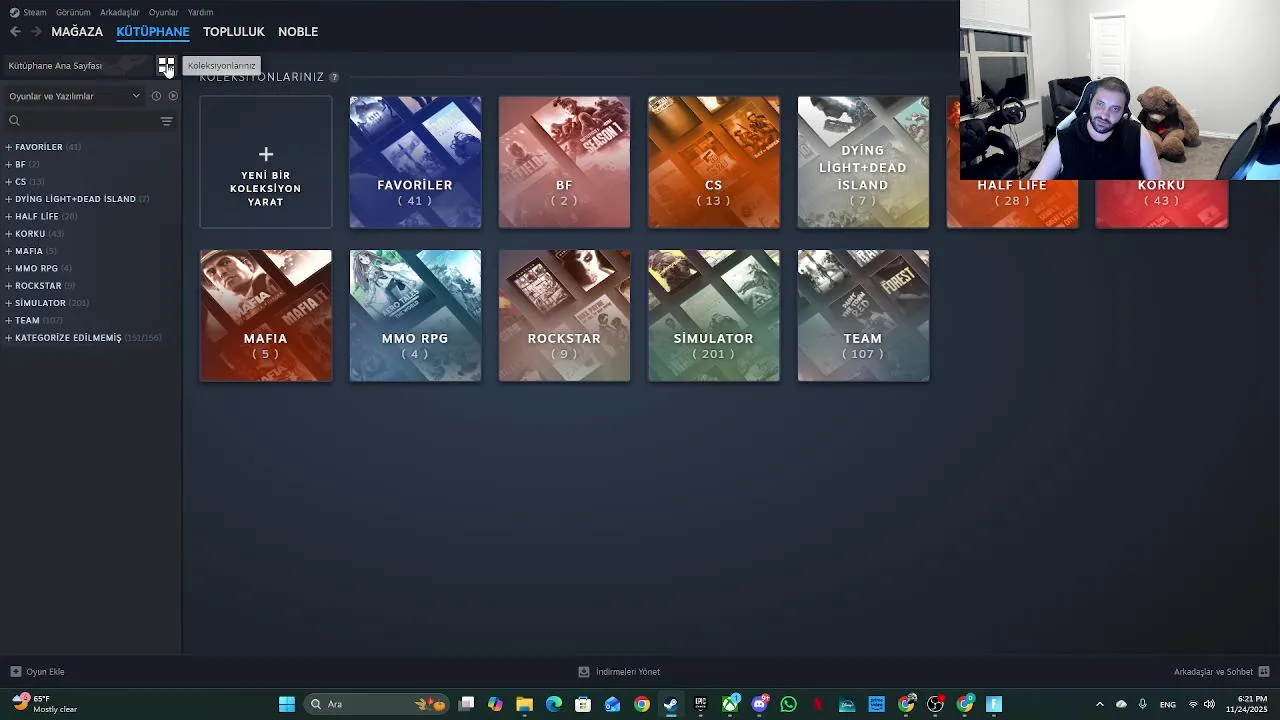Expand DYING LIGHT+DEAD ISLAND sidebar category
1280x720 pixels.
pos(9,199)
